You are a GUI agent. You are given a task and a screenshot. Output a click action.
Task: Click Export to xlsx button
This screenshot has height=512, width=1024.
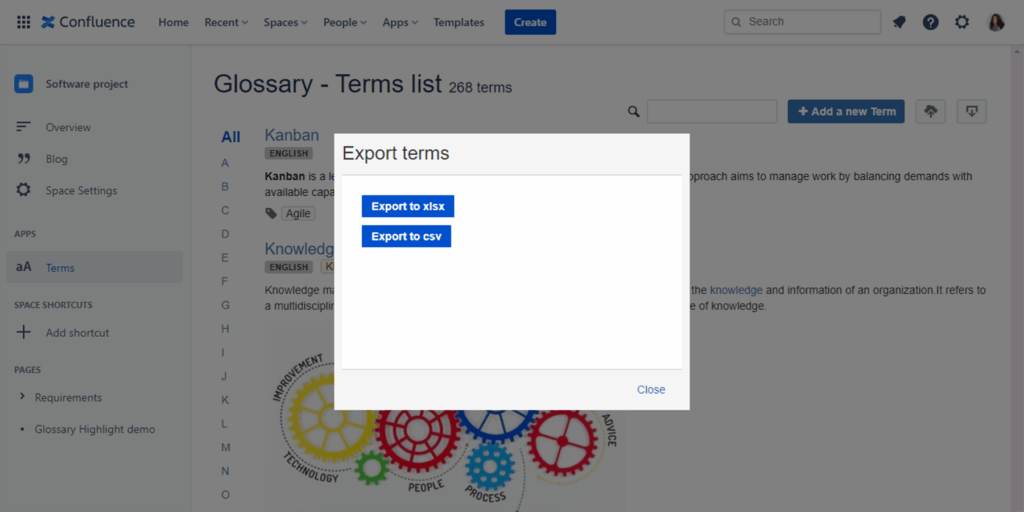pyautogui.click(x=408, y=206)
